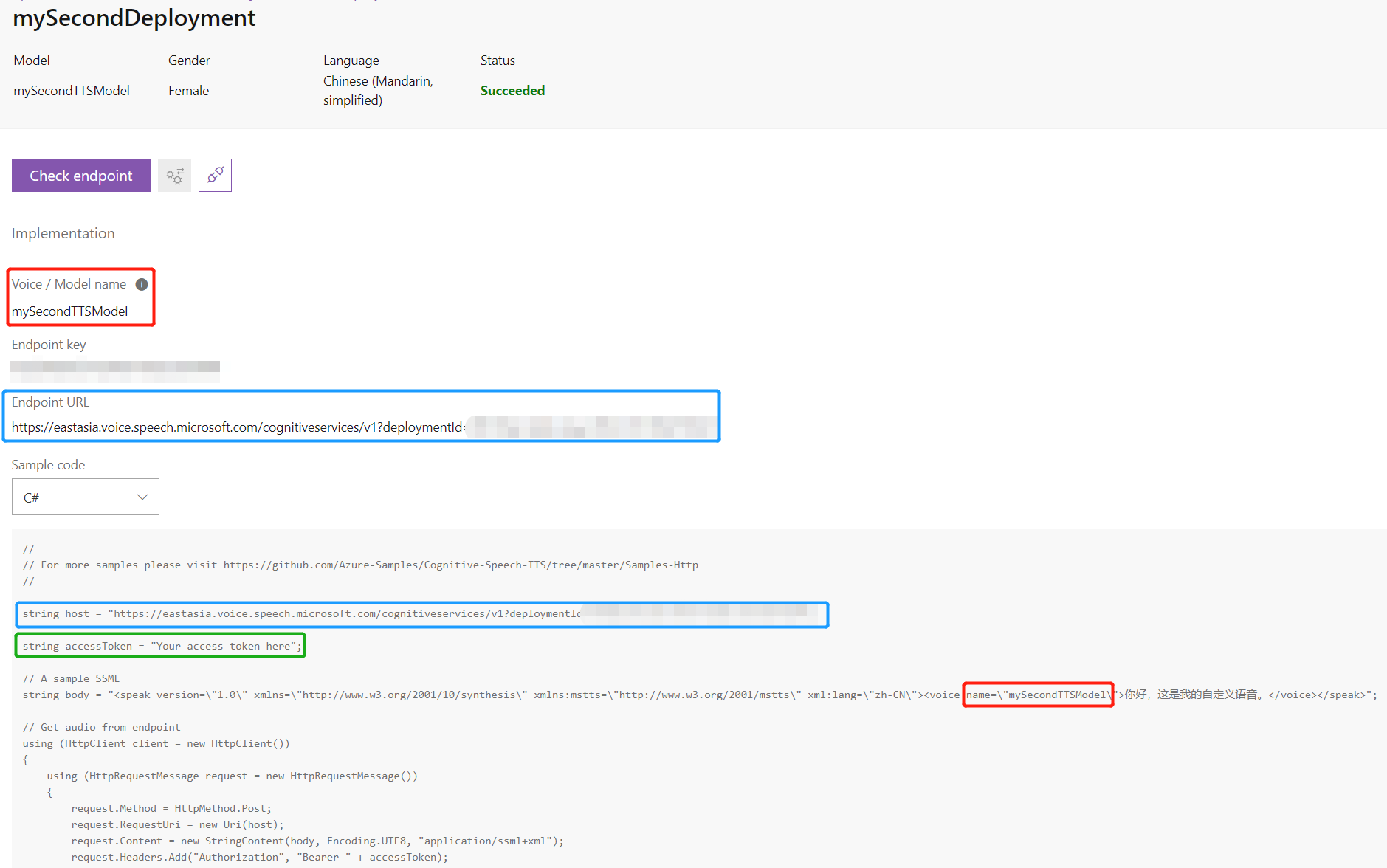
Task: Click the name="mySecondTTSModel" attribute in SSML
Action: 1038,695
